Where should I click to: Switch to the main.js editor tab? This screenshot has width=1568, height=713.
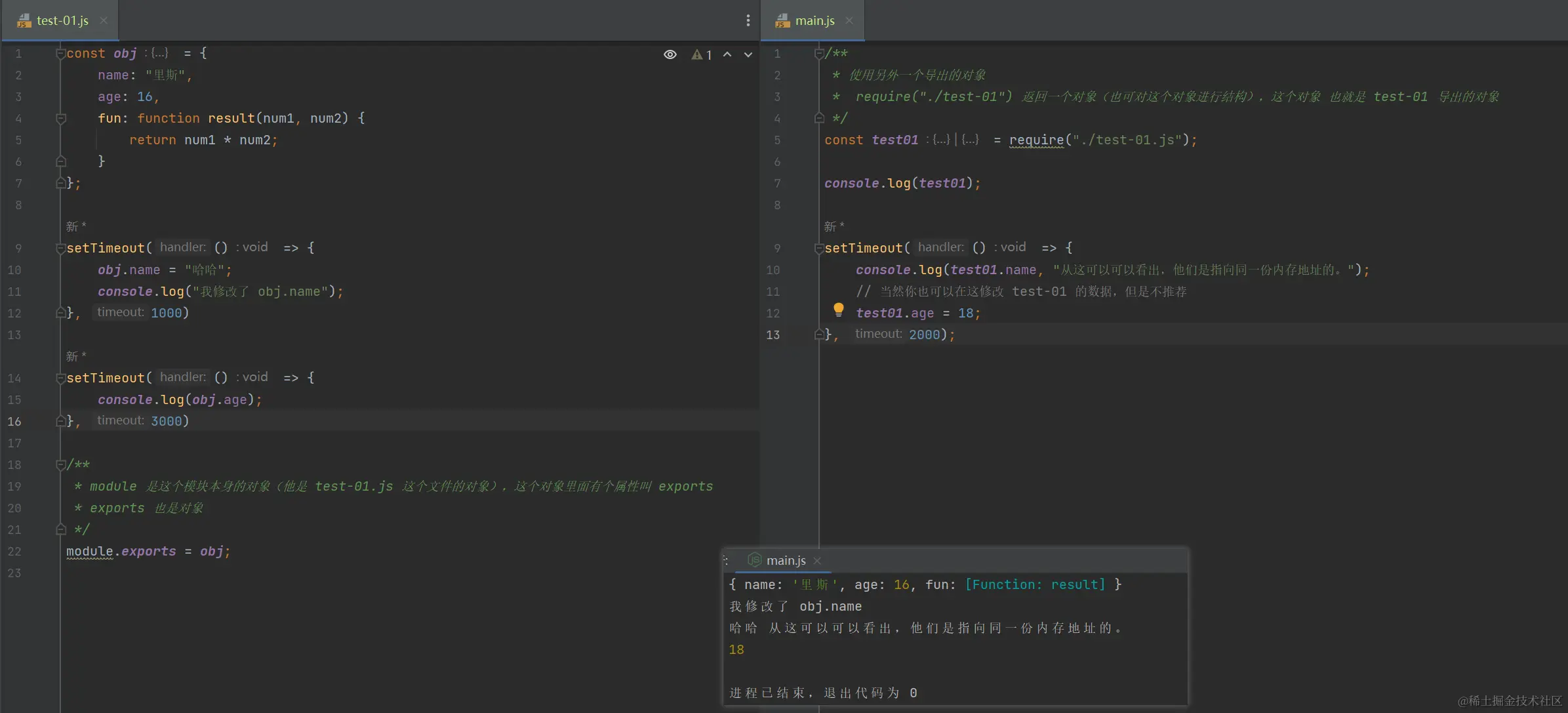[813, 20]
